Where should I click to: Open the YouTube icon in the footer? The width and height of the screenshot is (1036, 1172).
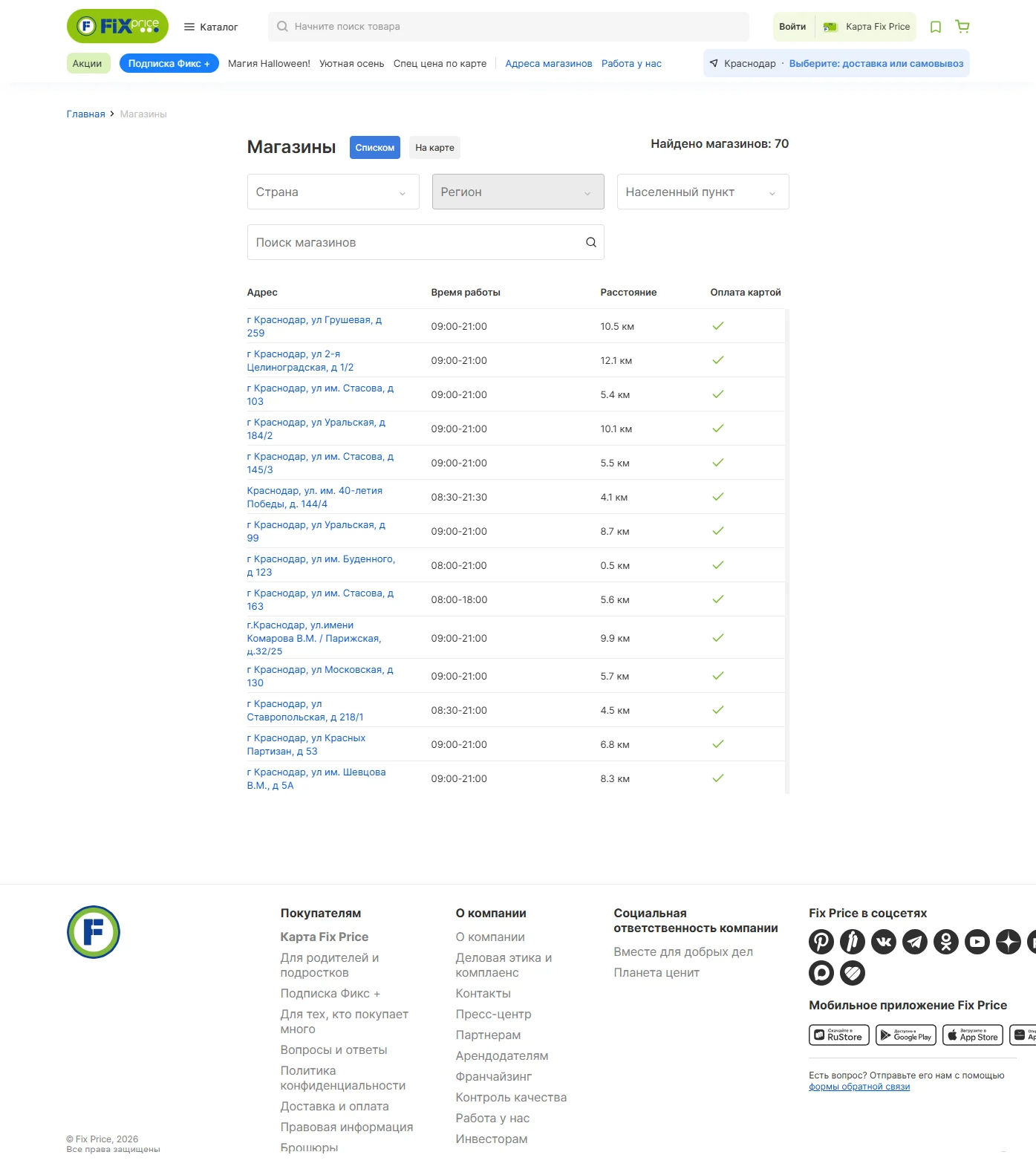point(977,942)
